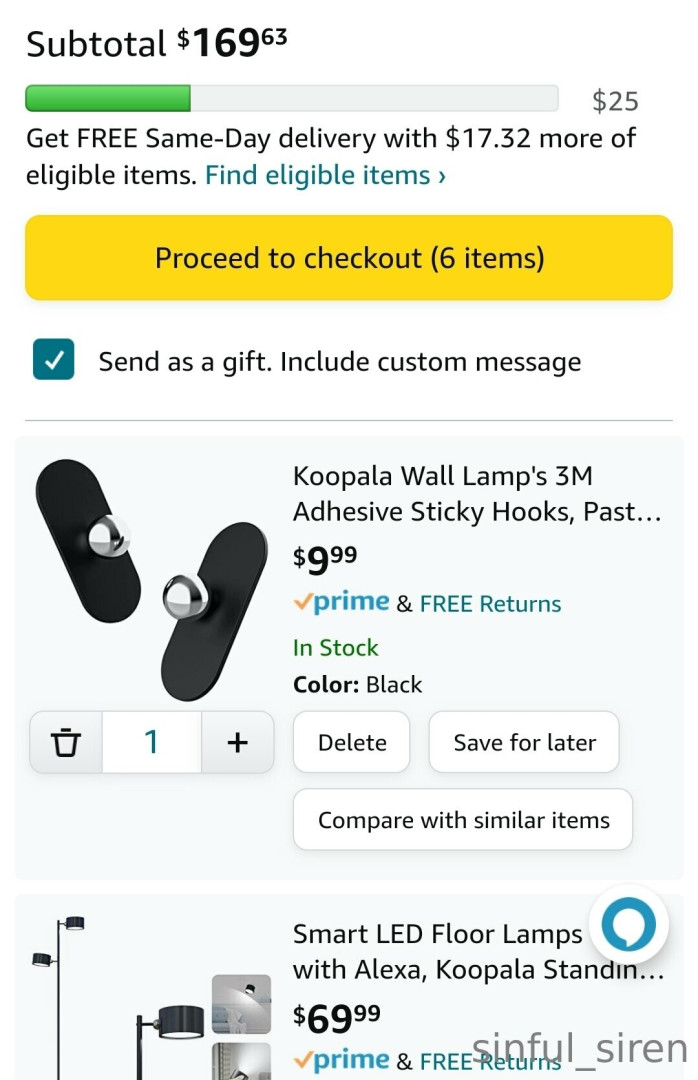Save the sticky hooks for later
Viewport: 698px width, 1080px height.
pos(524,742)
